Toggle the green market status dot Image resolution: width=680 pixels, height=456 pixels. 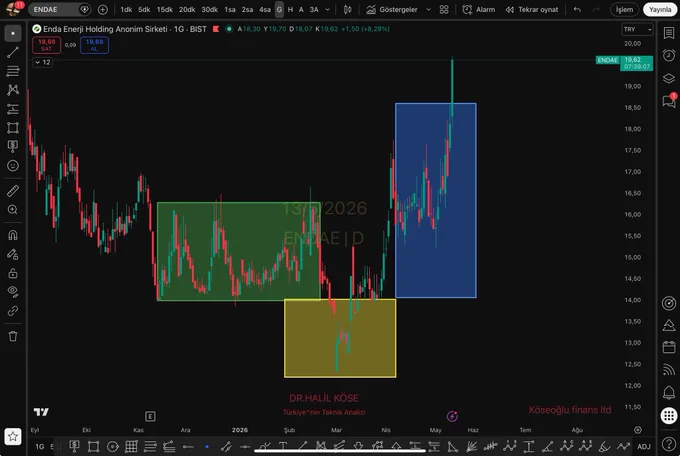[x=229, y=29]
